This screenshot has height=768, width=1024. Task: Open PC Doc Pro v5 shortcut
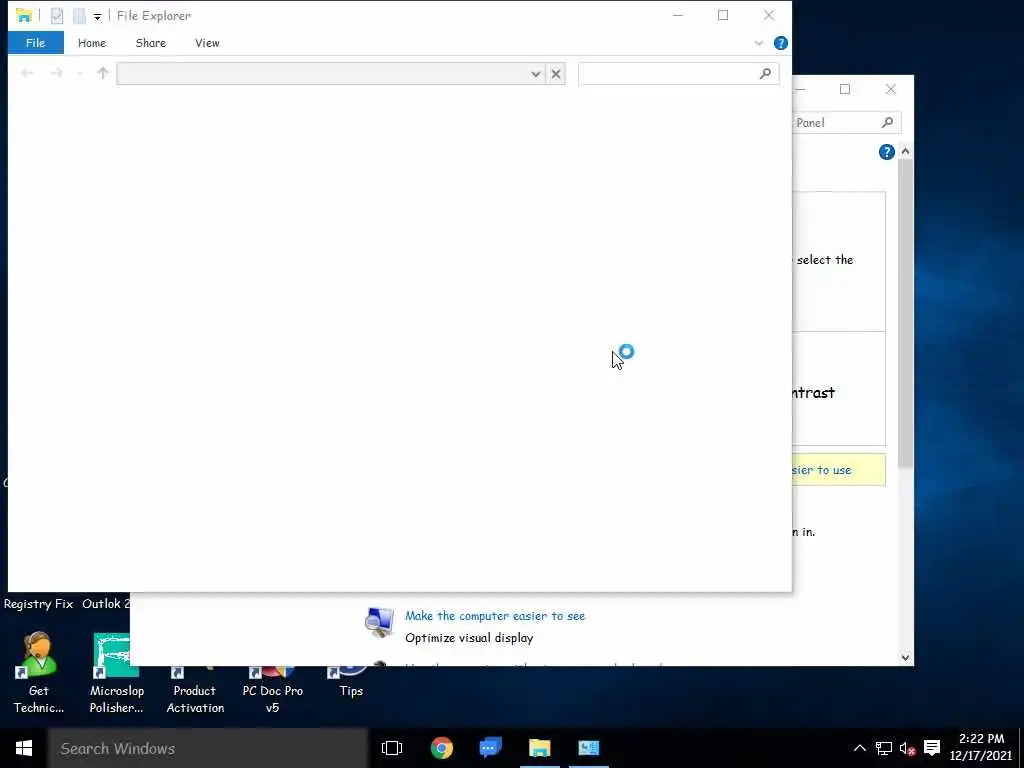[272, 690]
